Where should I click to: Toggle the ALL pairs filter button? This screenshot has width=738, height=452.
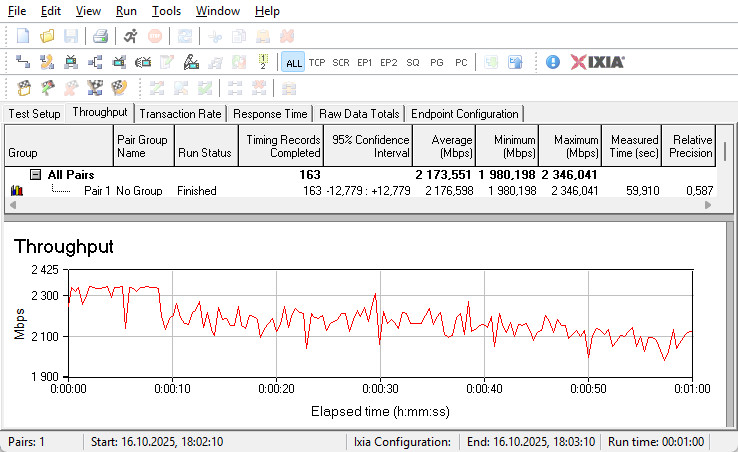(x=293, y=62)
